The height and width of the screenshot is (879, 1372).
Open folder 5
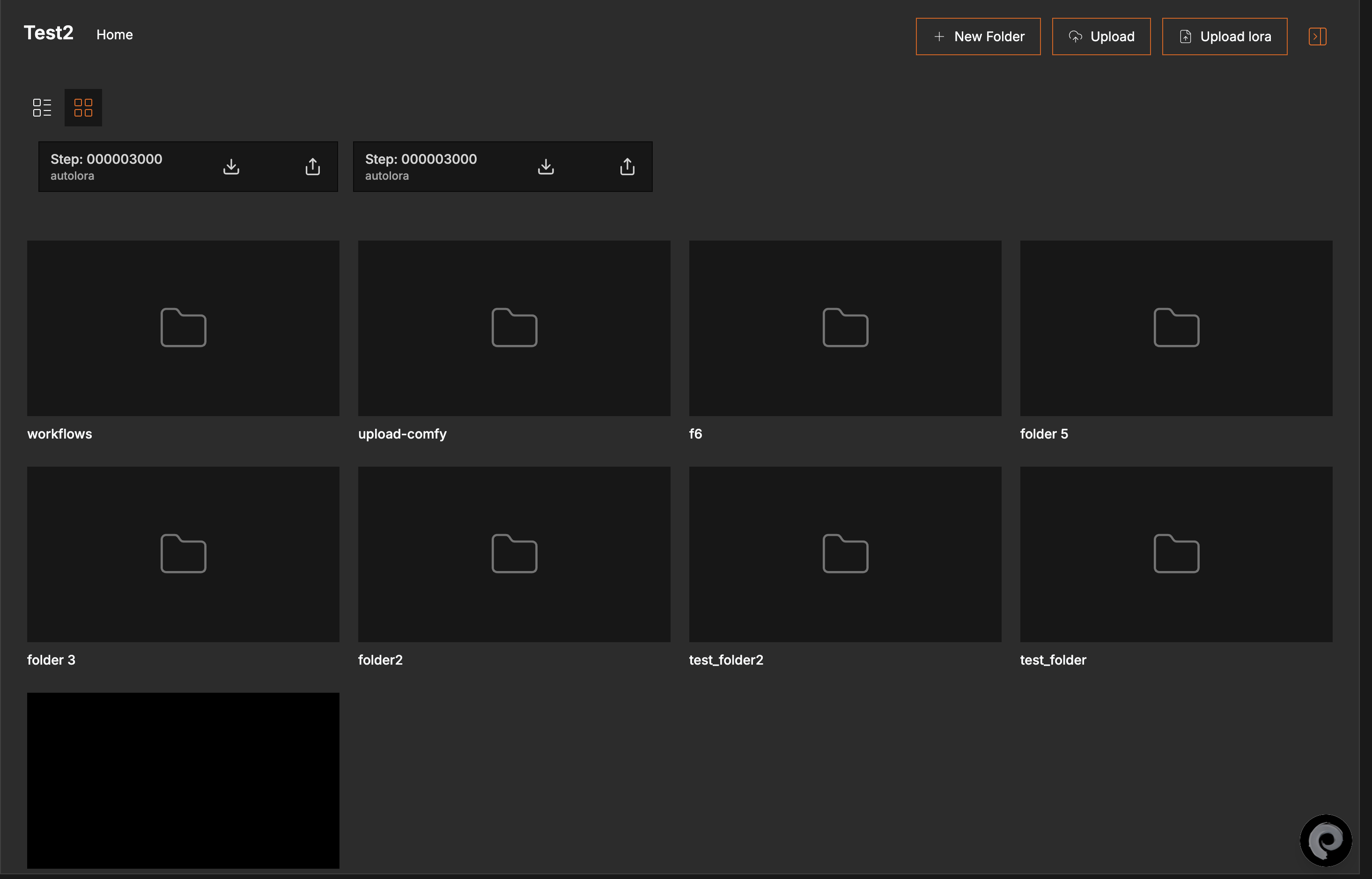click(x=1175, y=328)
